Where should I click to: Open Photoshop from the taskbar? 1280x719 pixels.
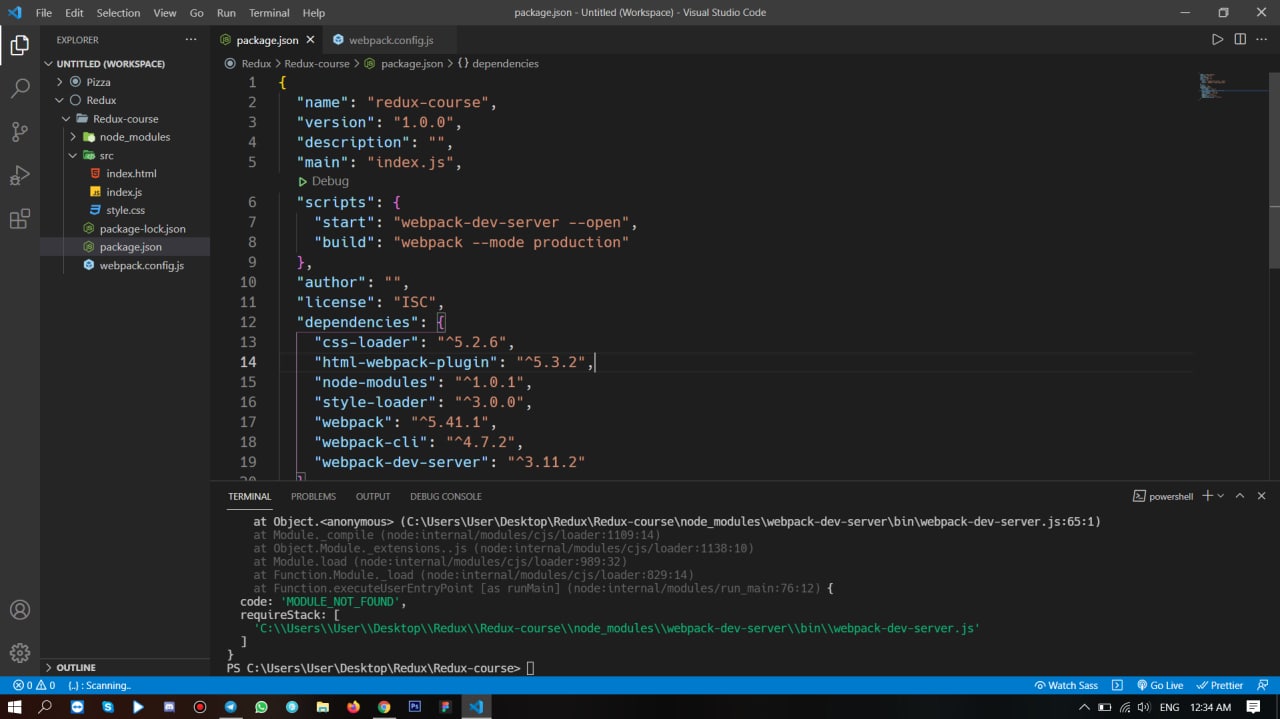(415, 707)
